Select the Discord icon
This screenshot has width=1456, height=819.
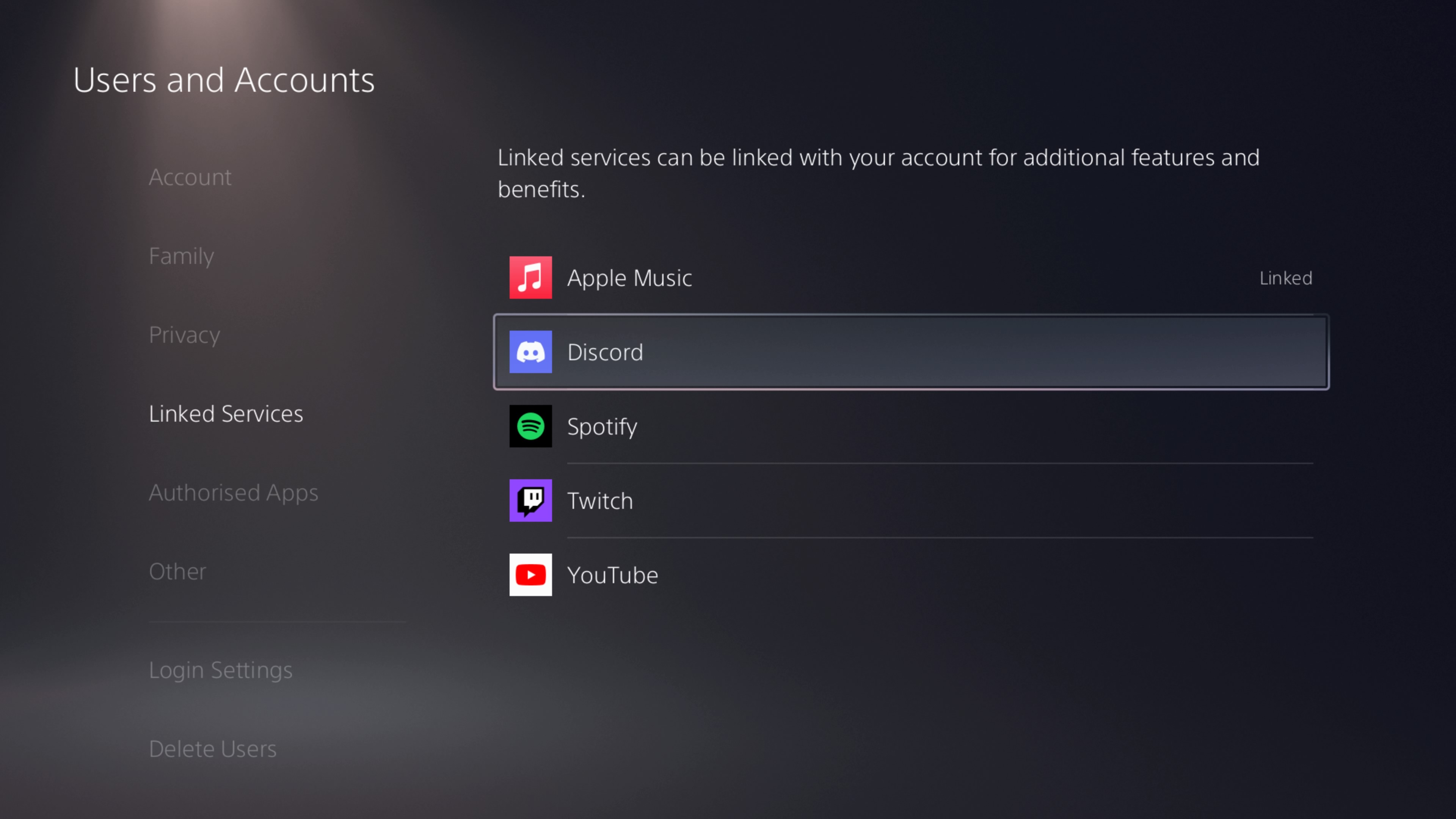pos(530,351)
